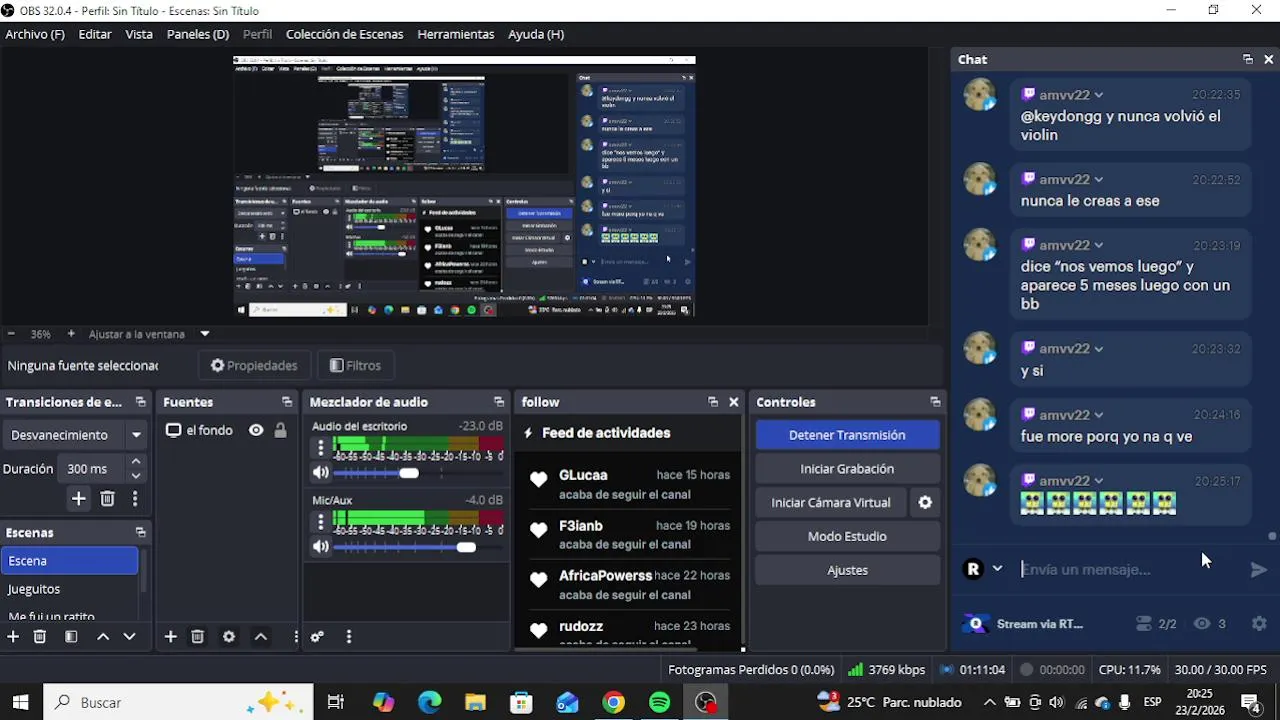
Task: Open Google Chrome from the taskbar
Action: tap(614, 703)
